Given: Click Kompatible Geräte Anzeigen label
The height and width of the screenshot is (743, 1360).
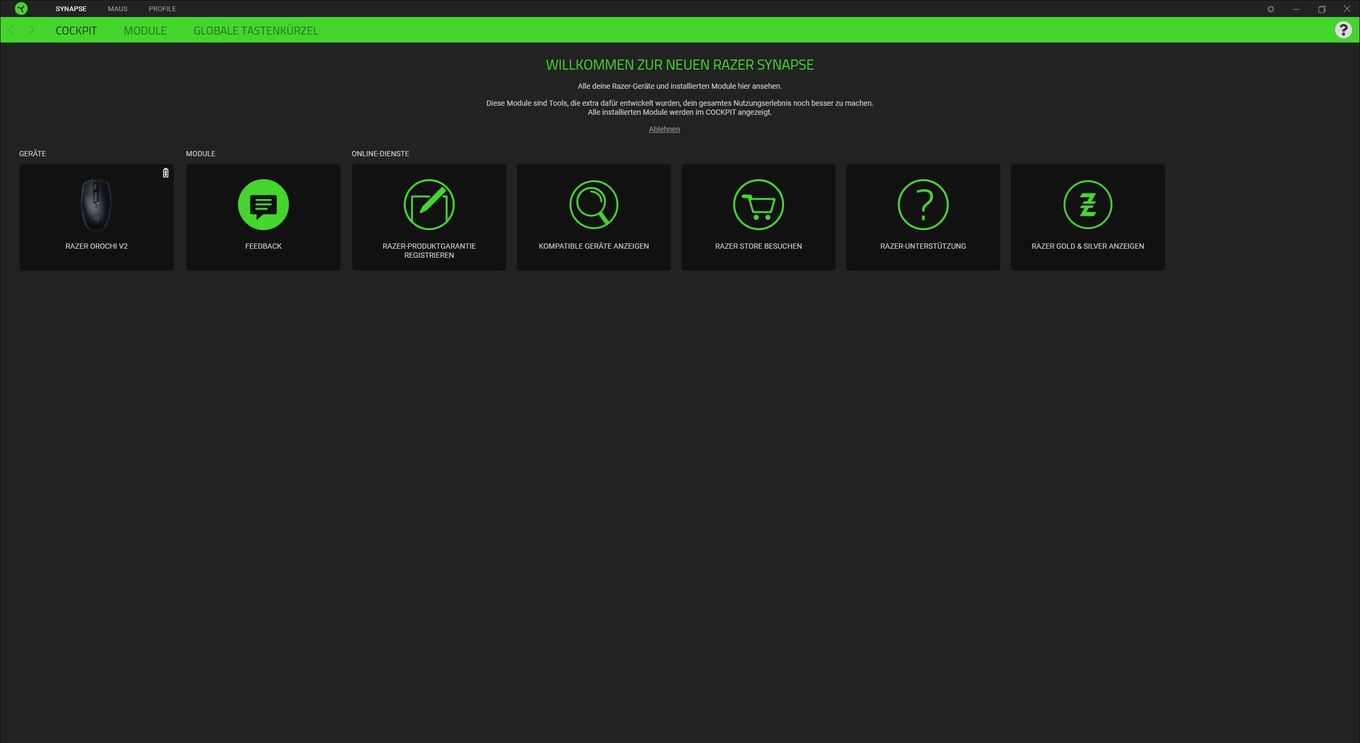Looking at the screenshot, I should click(x=594, y=246).
